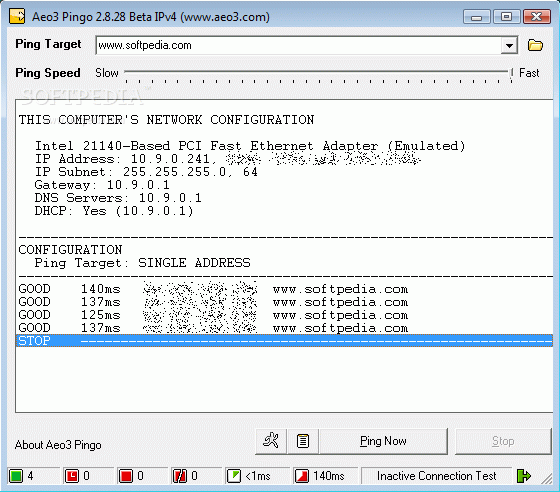560x492 pixels.
Task: Select the GOOD 125ms ping result line
Action: click(213, 315)
